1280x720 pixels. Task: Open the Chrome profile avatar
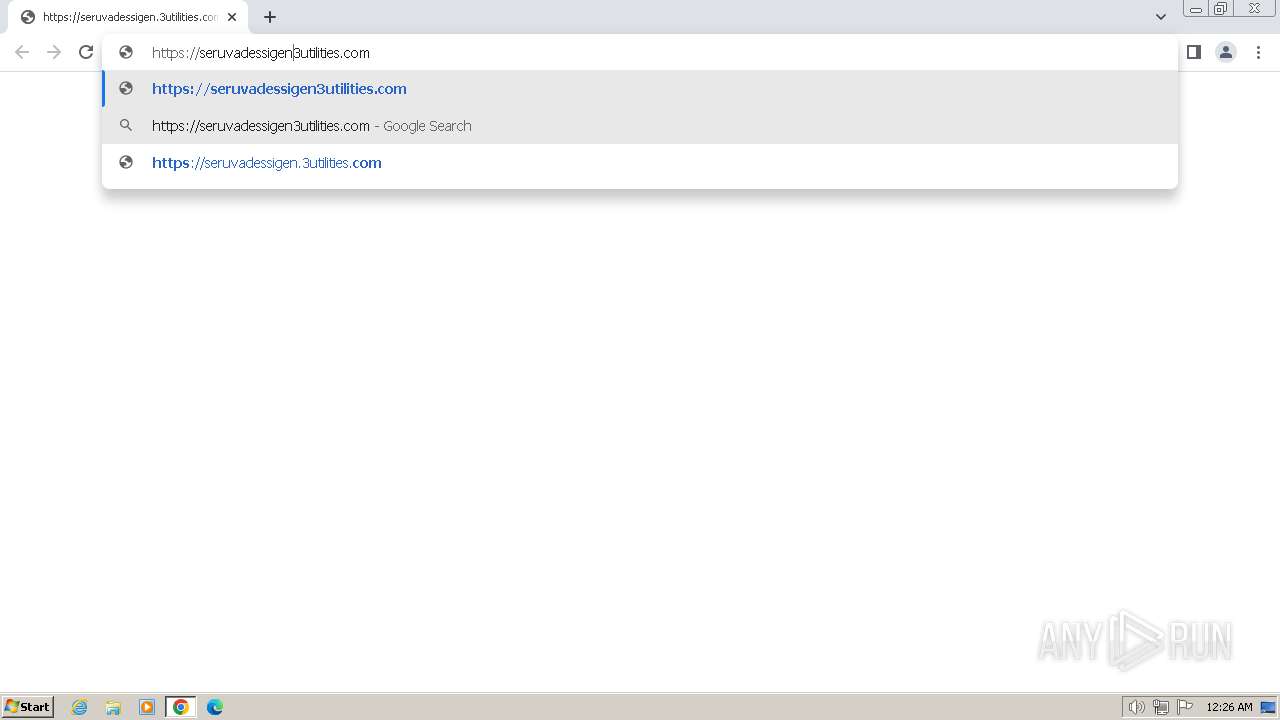click(x=1226, y=52)
